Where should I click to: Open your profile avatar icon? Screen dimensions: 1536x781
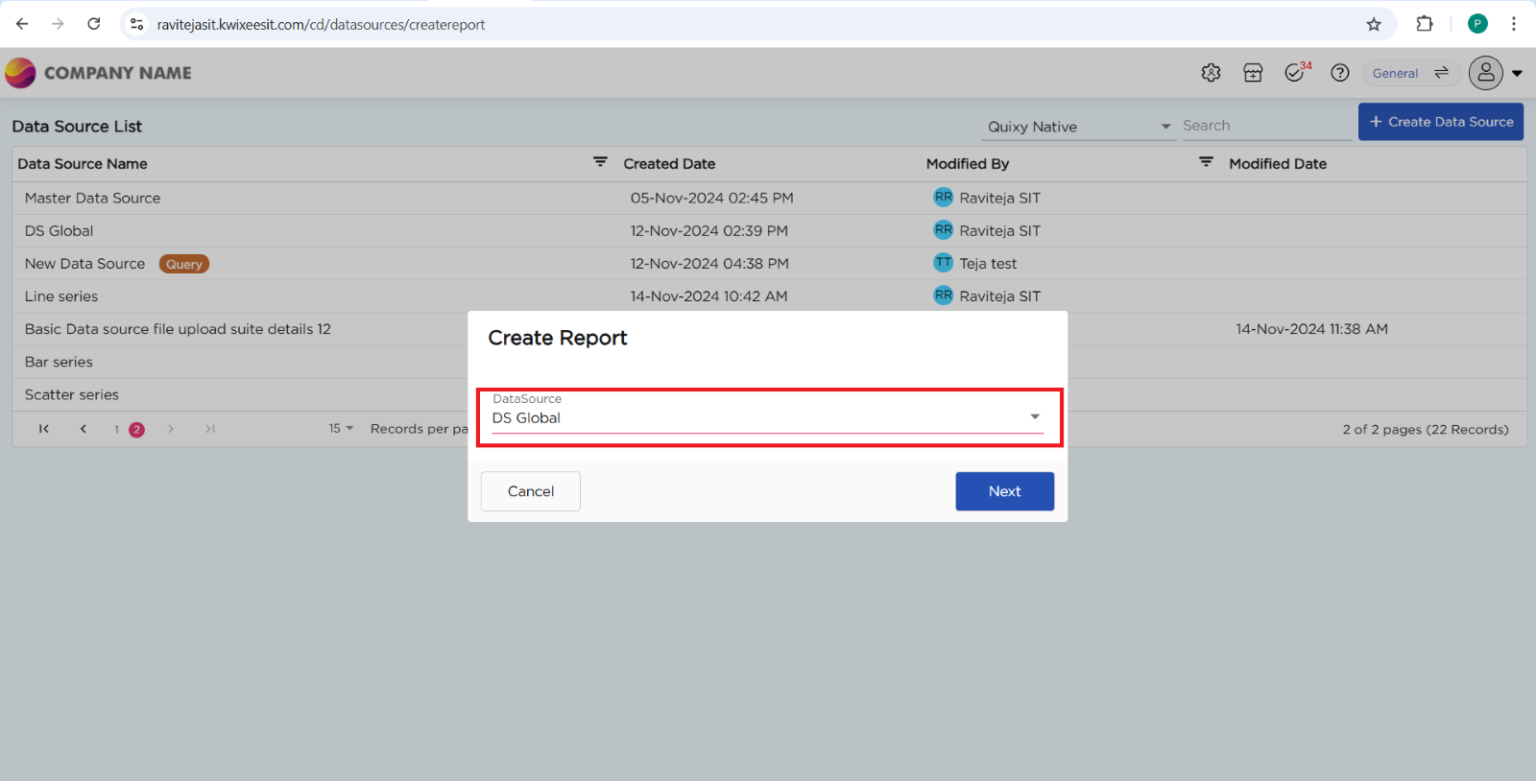(1485, 72)
